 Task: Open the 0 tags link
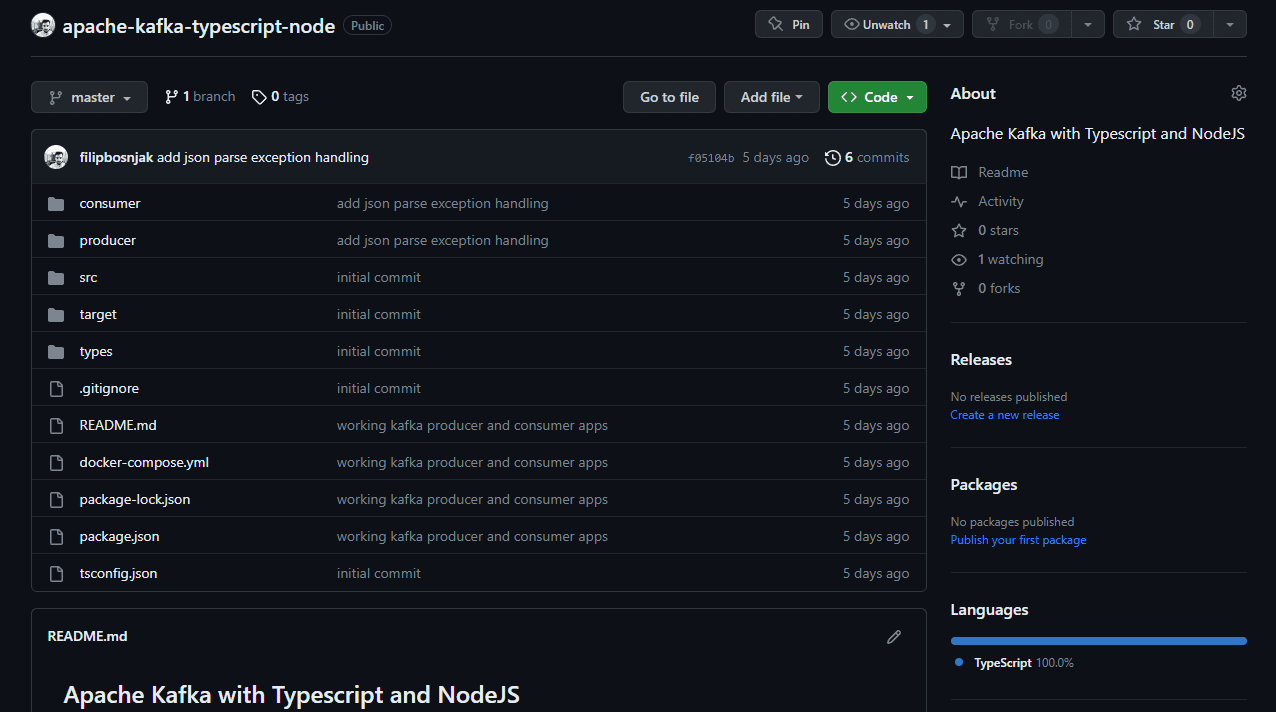coord(280,97)
